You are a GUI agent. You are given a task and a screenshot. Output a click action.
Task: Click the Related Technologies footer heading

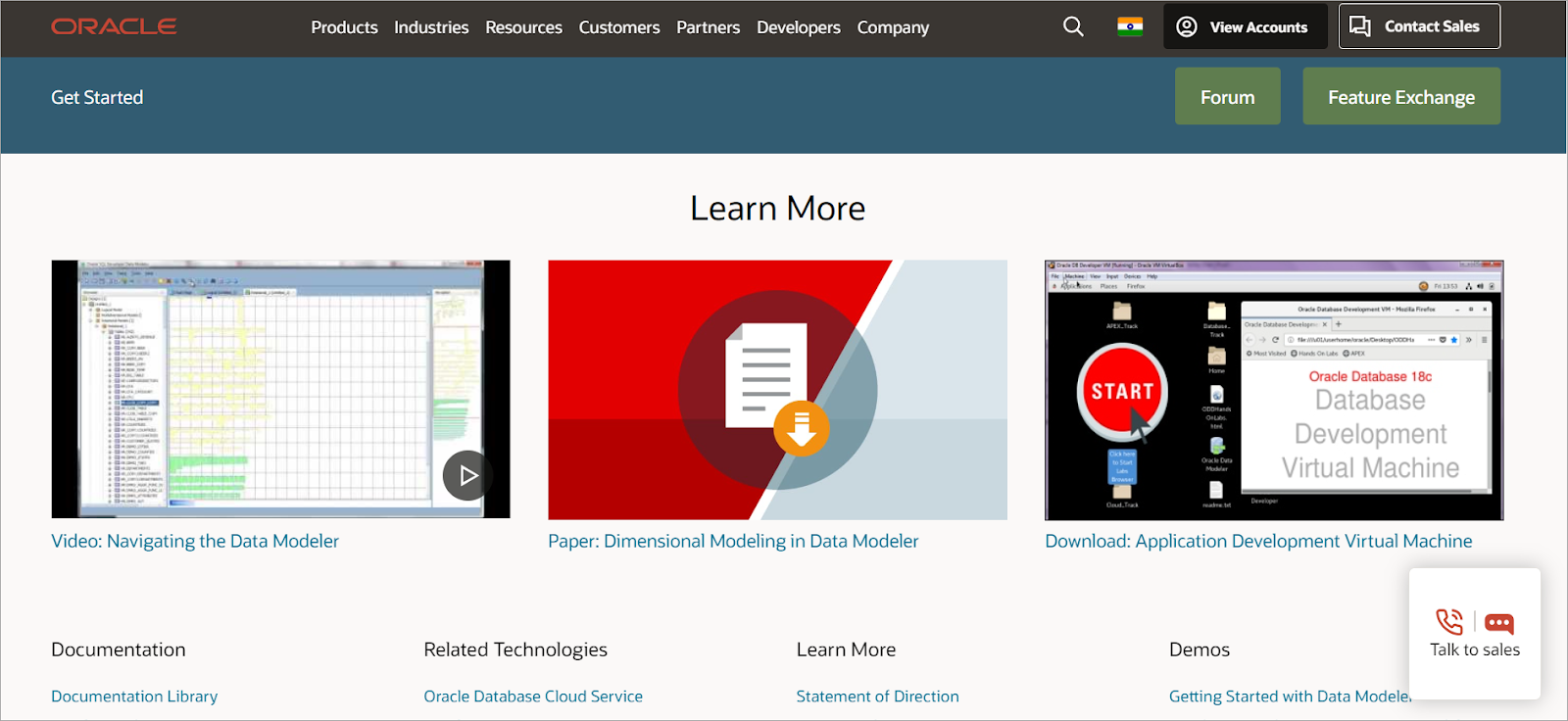pos(515,649)
